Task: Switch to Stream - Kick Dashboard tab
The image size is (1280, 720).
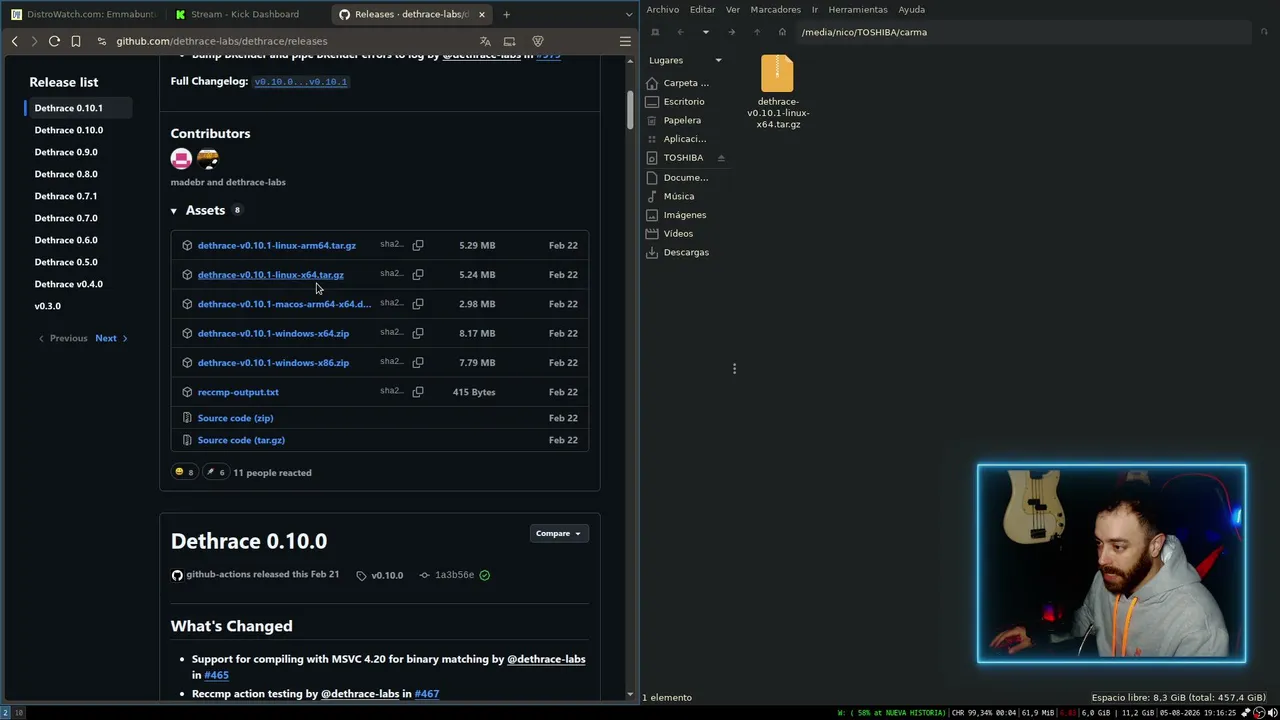Action: [x=245, y=14]
